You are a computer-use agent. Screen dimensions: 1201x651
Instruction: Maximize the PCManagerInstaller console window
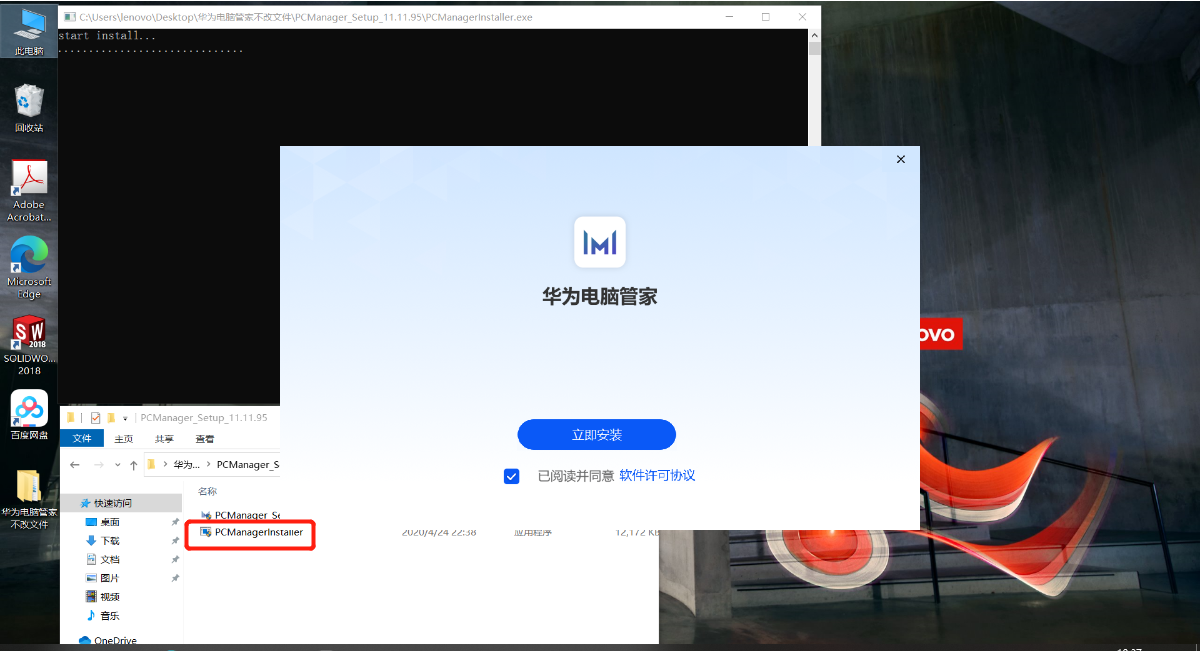coord(766,17)
